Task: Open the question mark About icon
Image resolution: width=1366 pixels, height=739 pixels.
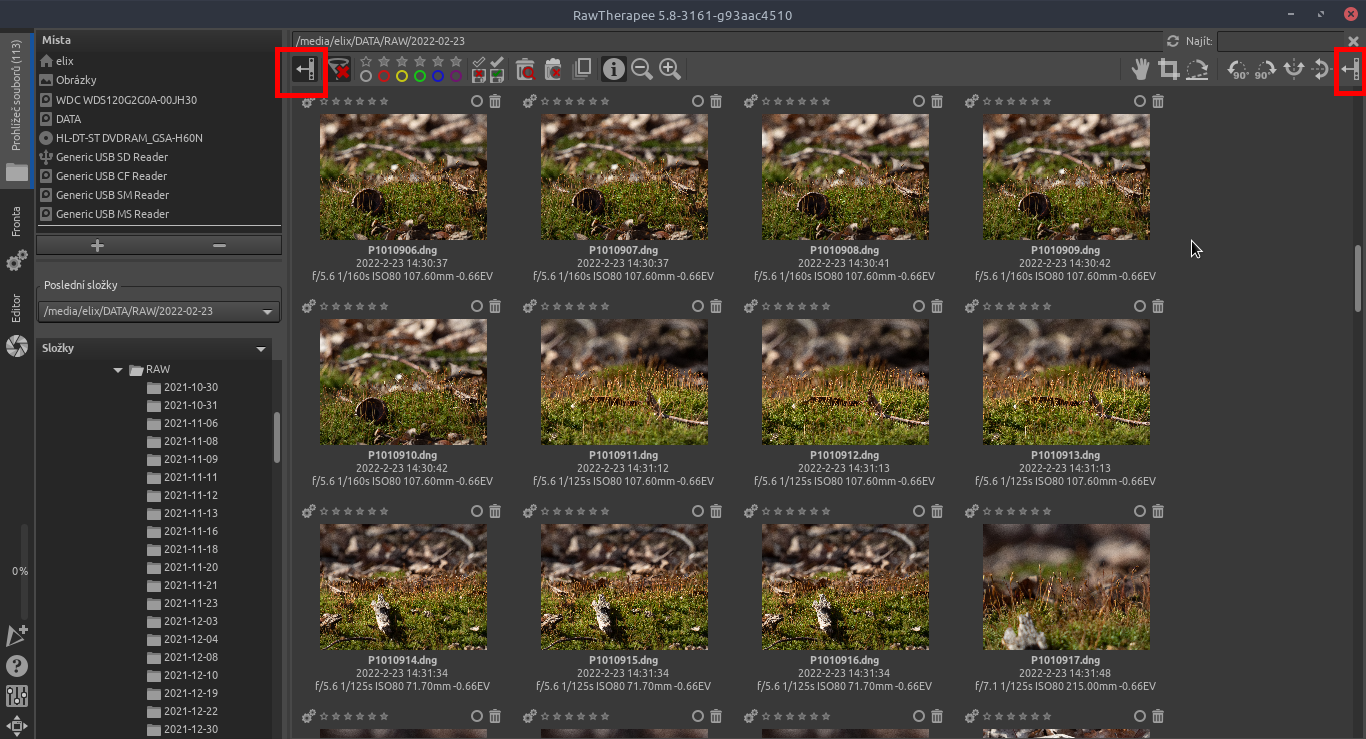Action: [x=17, y=666]
